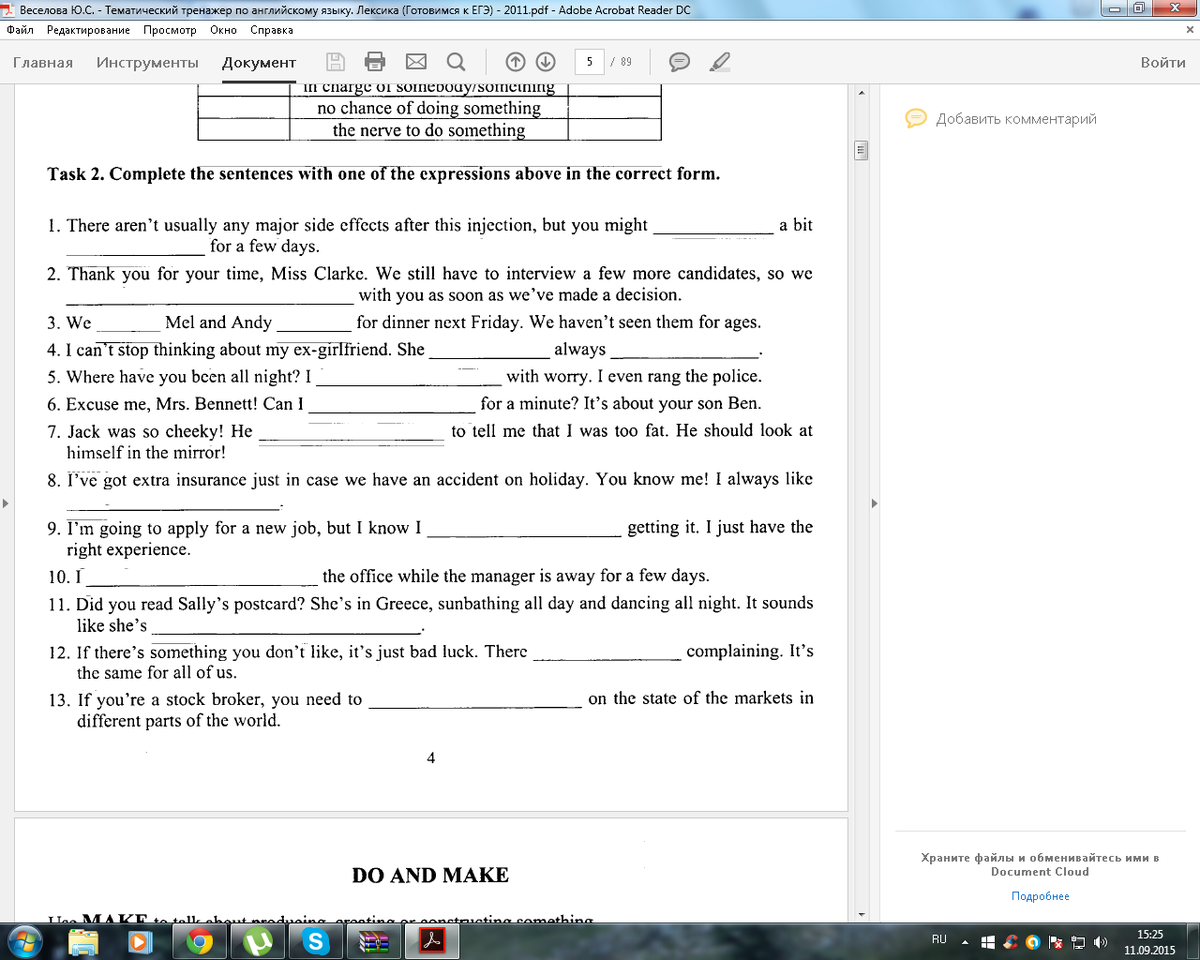The image size is (1200, 960).
Task: Collapse the right comments pane arrow
Action: (876, 503)
